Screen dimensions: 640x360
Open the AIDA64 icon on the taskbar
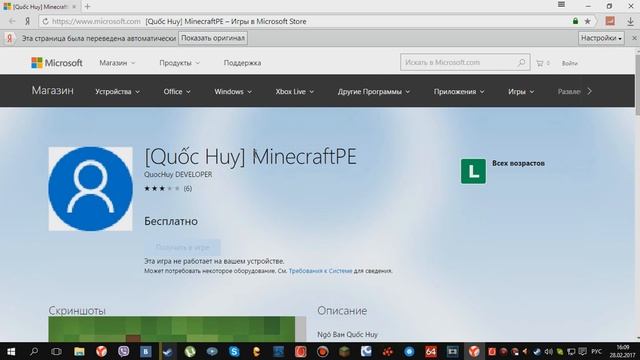[x=431, y=351]
